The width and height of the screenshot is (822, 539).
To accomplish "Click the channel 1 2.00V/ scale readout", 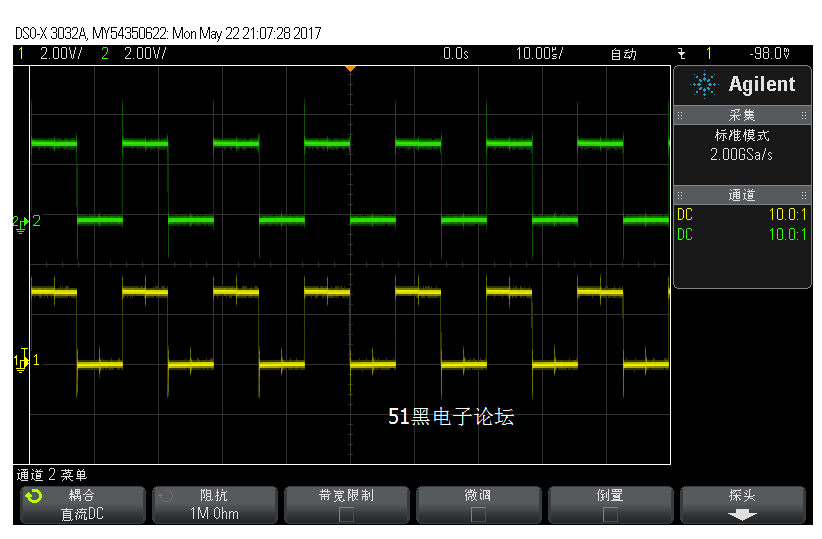I will [61, 53].
